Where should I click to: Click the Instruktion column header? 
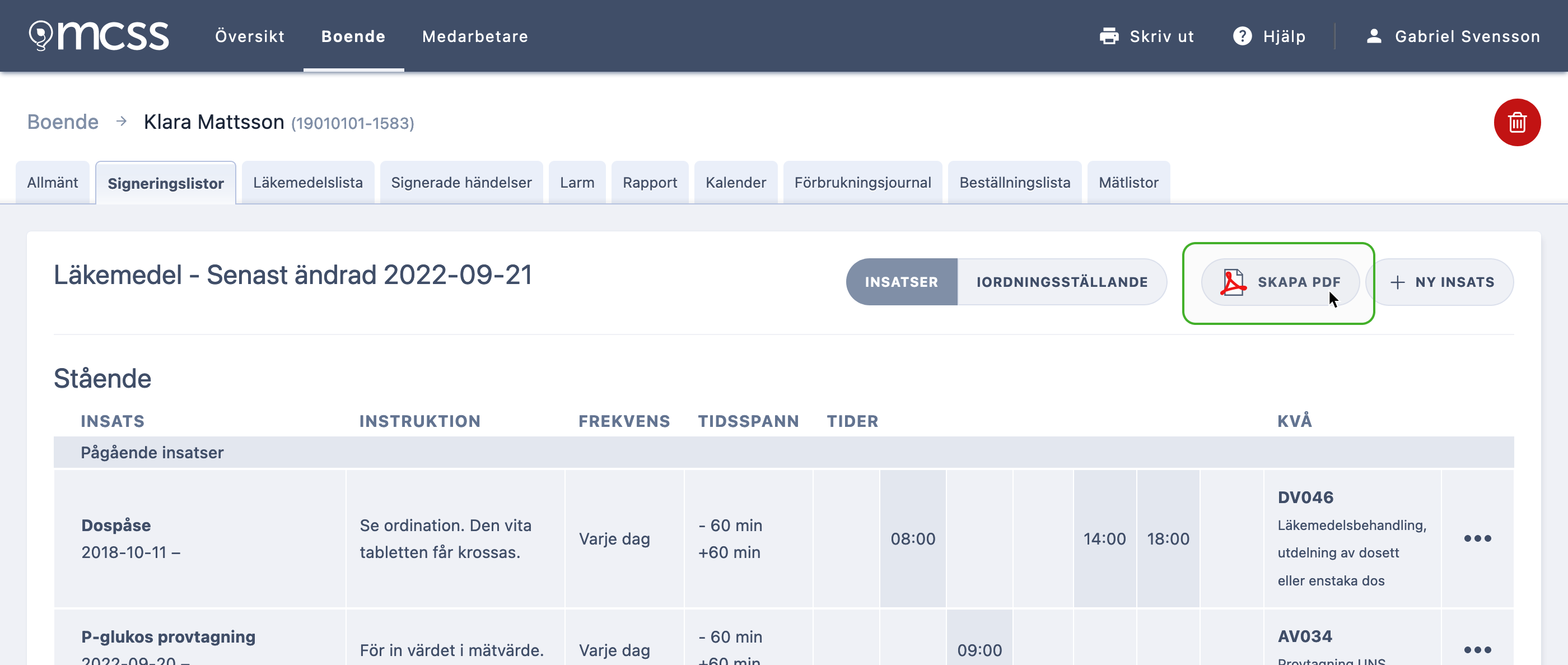coord(419,421)
